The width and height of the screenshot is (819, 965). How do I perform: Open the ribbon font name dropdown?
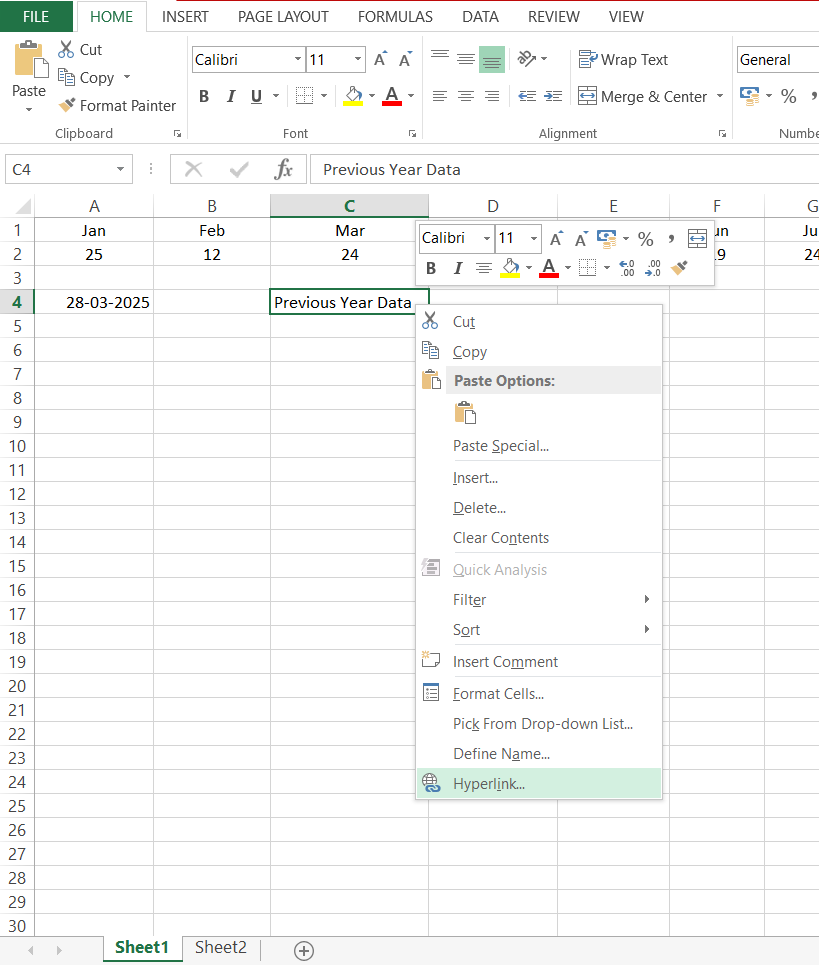click(298, 60)
